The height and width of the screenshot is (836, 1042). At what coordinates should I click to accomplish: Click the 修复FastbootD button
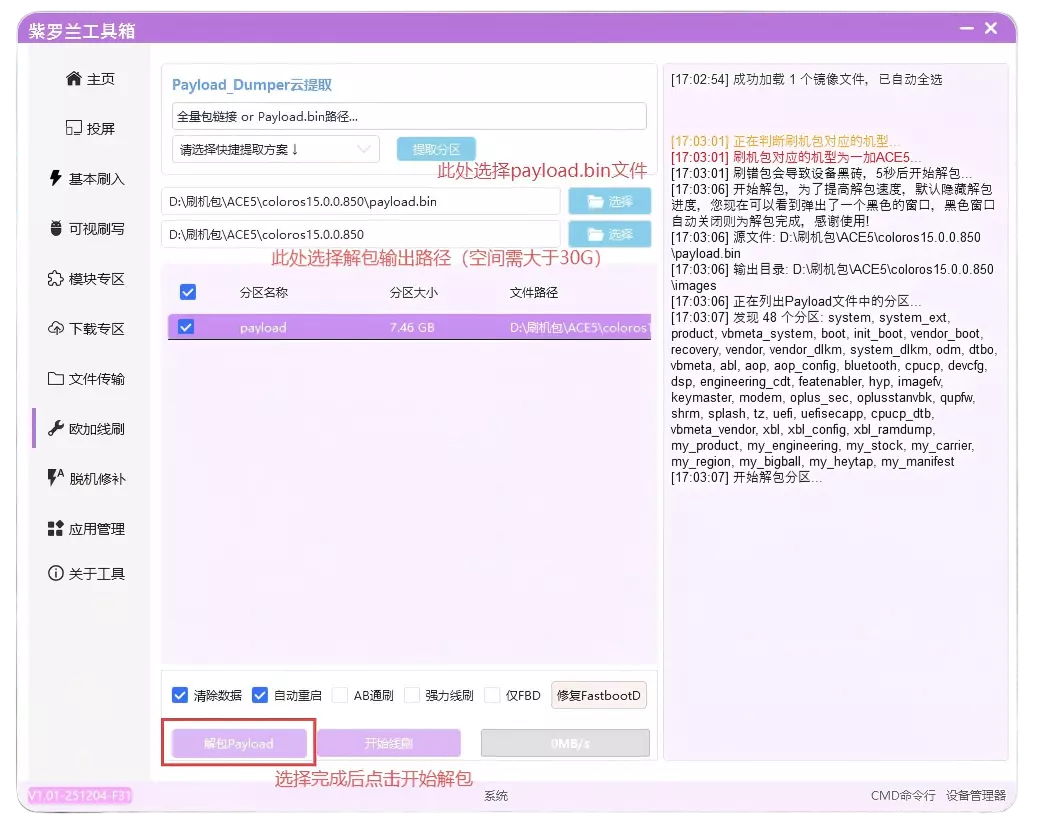pyautogui.click(x=598, y=694)
